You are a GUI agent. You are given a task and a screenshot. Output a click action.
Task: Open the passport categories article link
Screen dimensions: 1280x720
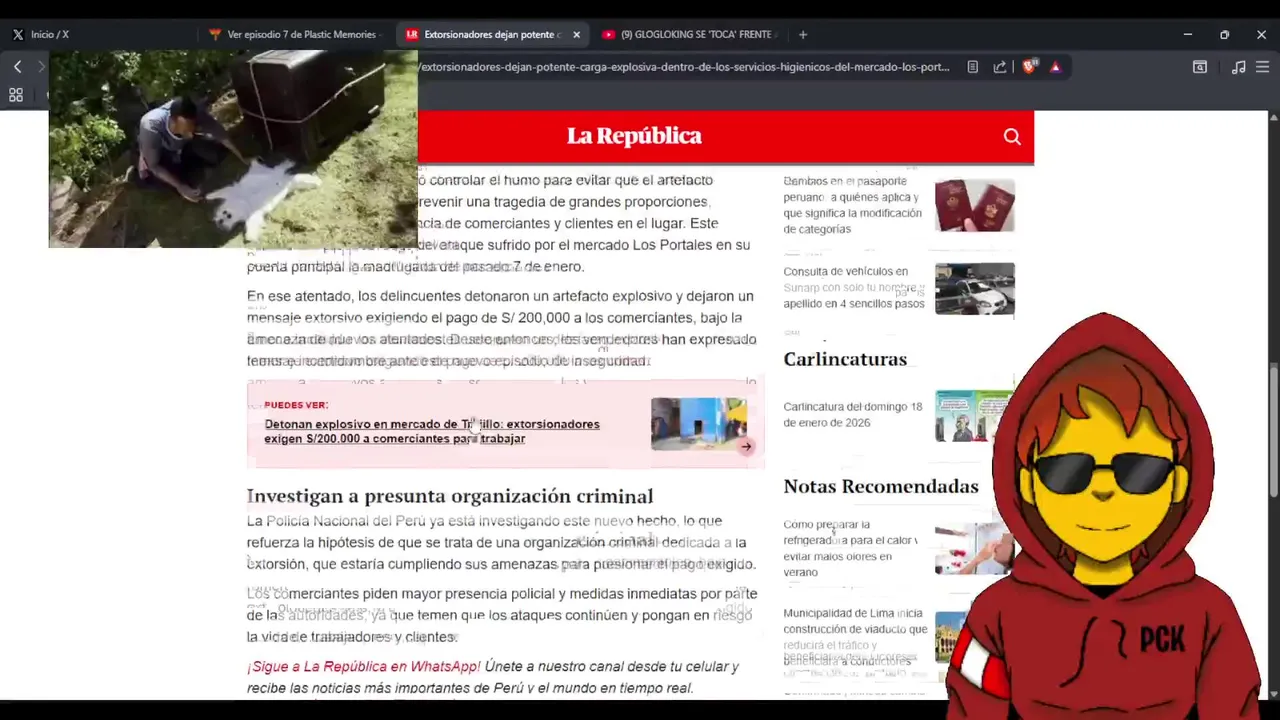coord(853,205)
